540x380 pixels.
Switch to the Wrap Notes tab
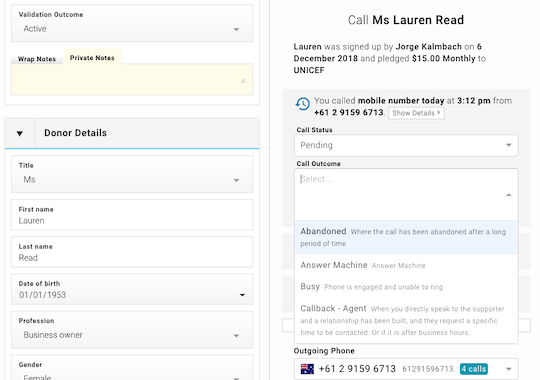[x=37, y=59]
